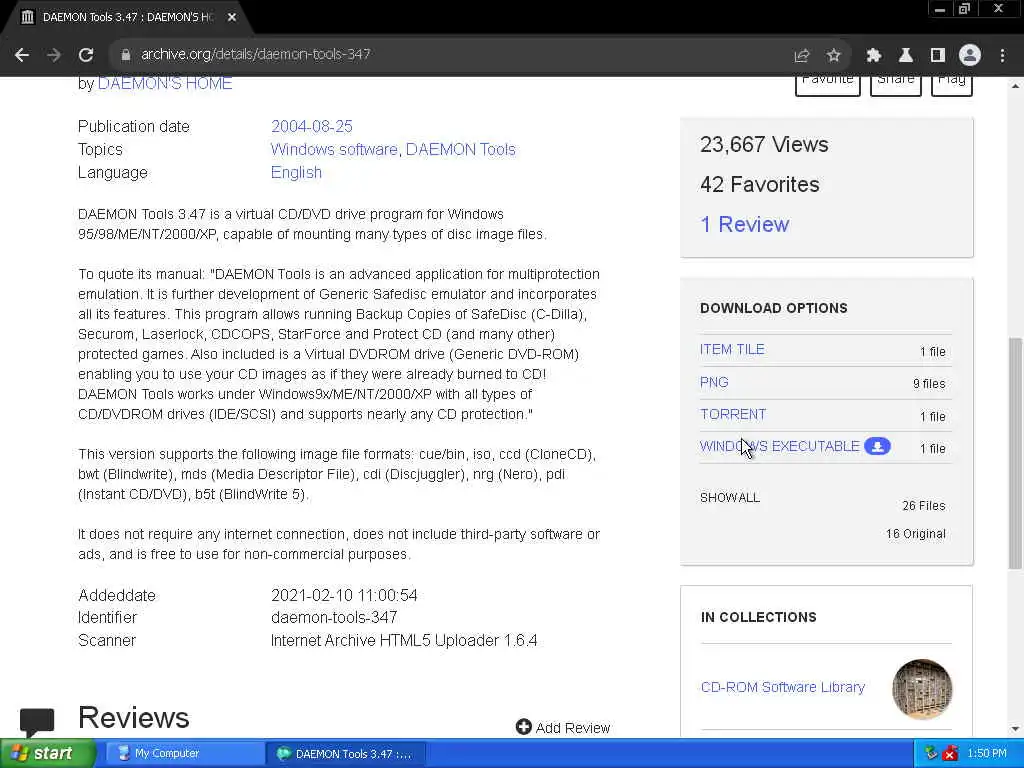Screen dimensions: 1024x768
Task: Click the 1:50 PM system clock
Action: click(x=987, y=754)
